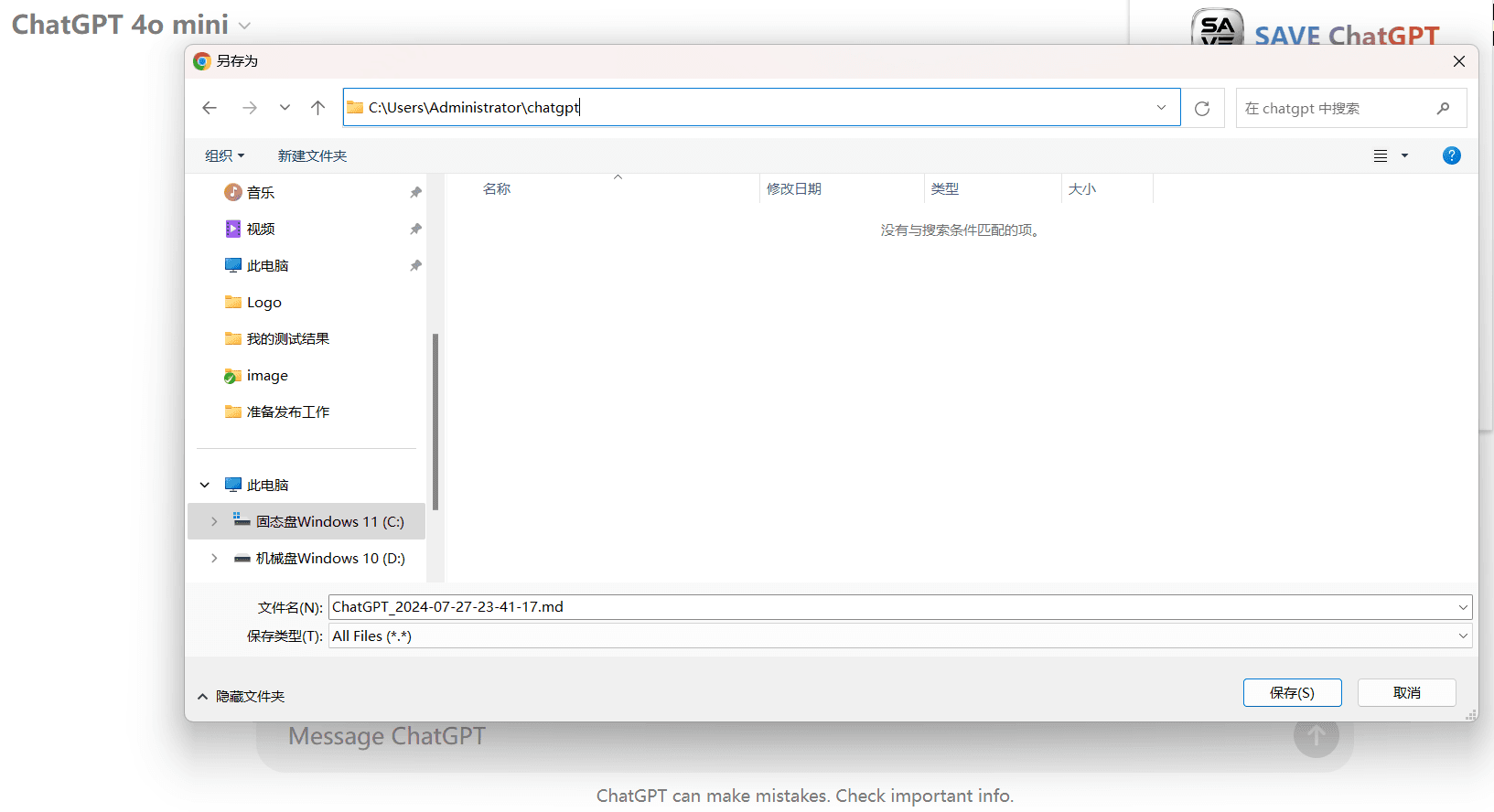Go forward using the right arrow
This screenshot has height=812, width=1494.
click(x=249, y=108)
